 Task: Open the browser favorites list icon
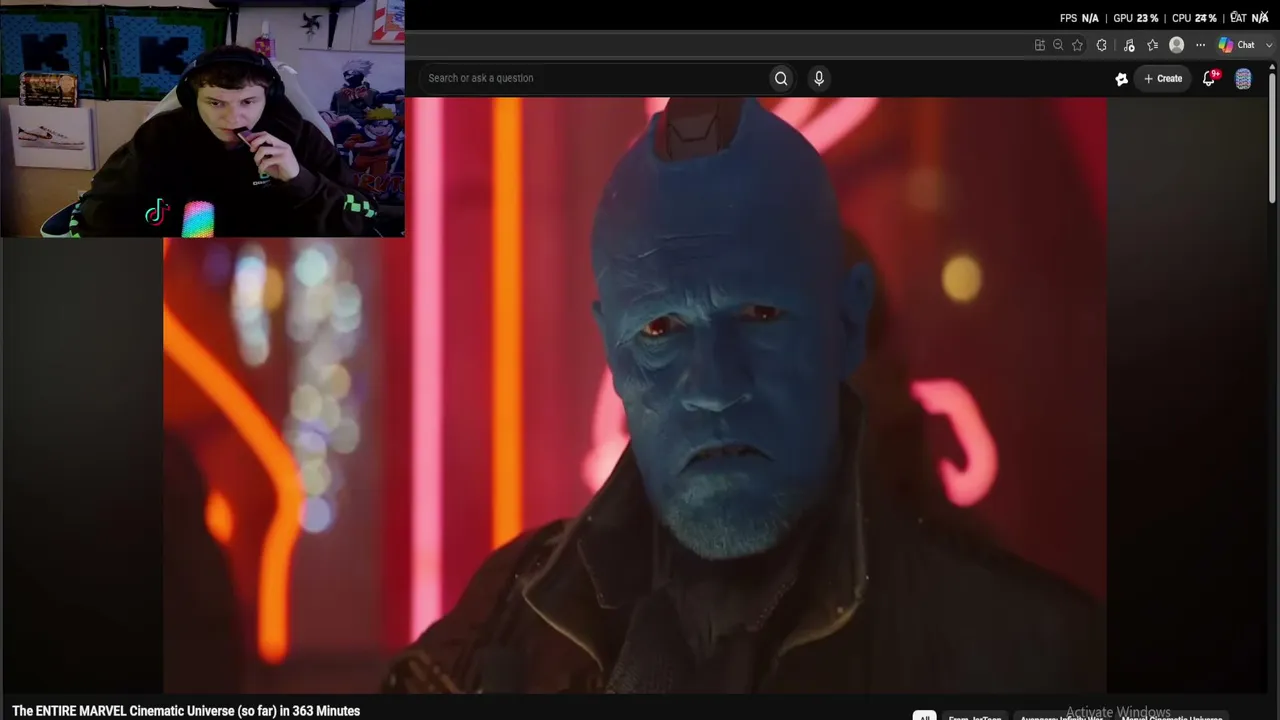point(1153,45)
